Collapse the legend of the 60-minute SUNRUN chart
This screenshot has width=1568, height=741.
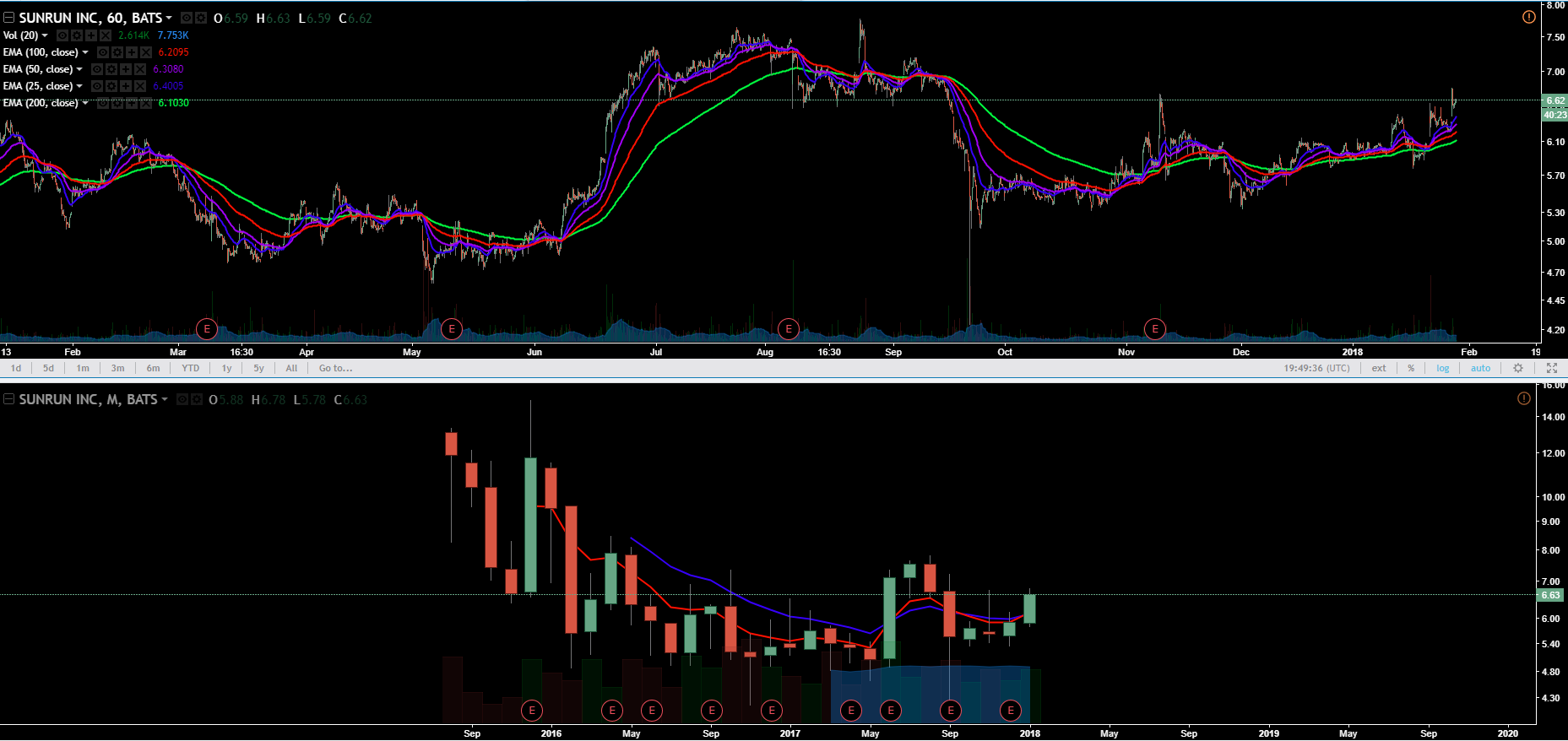pyautogui.click(x=8, y=18)
